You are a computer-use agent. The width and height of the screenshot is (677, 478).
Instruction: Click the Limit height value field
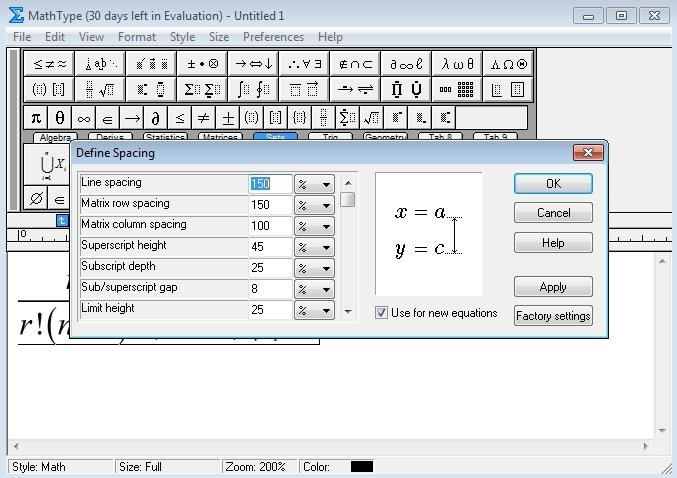click(x=270, y=310)
